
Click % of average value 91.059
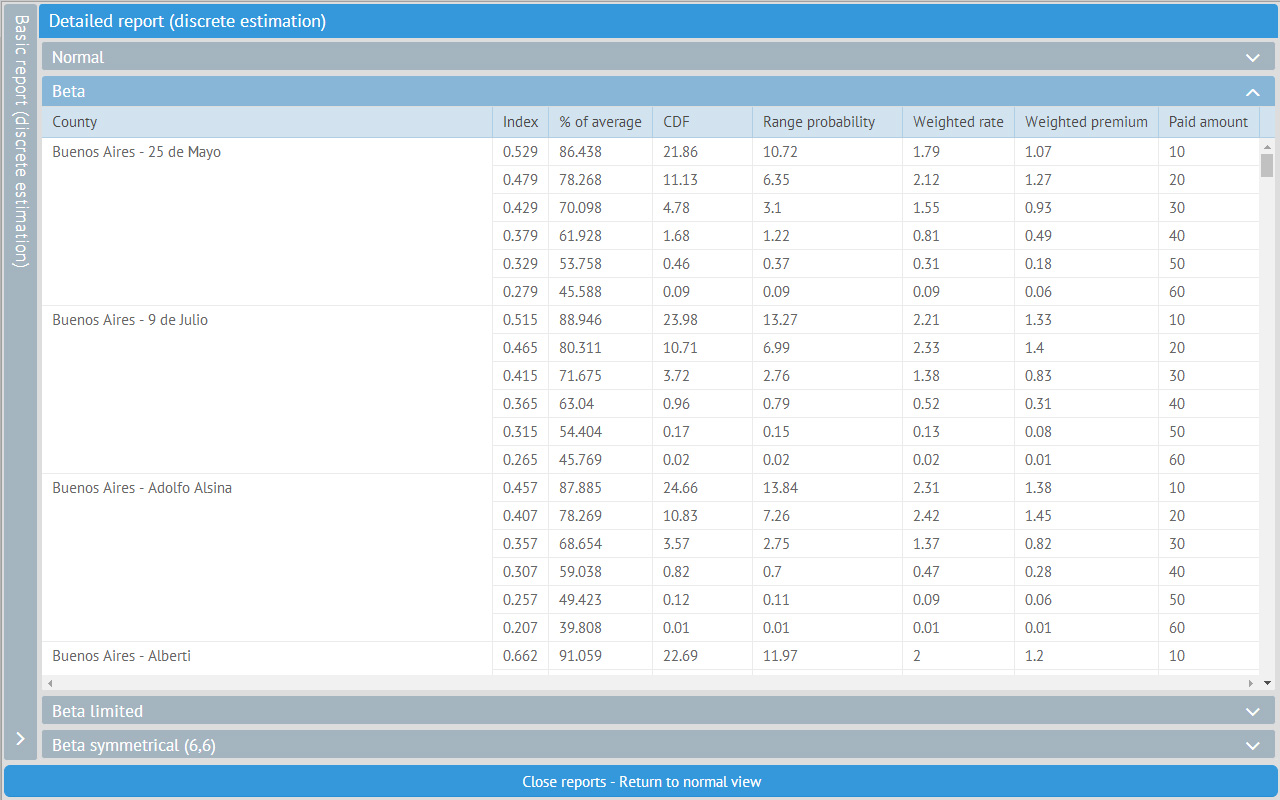(581, 656)
